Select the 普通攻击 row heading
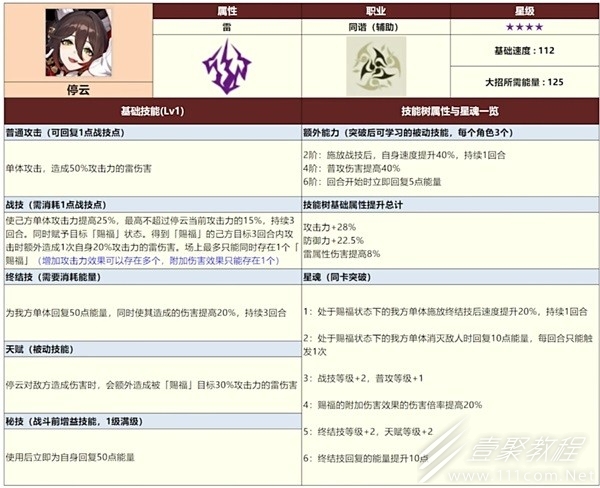The image size is (600, 488). click(x=153, y=133)
